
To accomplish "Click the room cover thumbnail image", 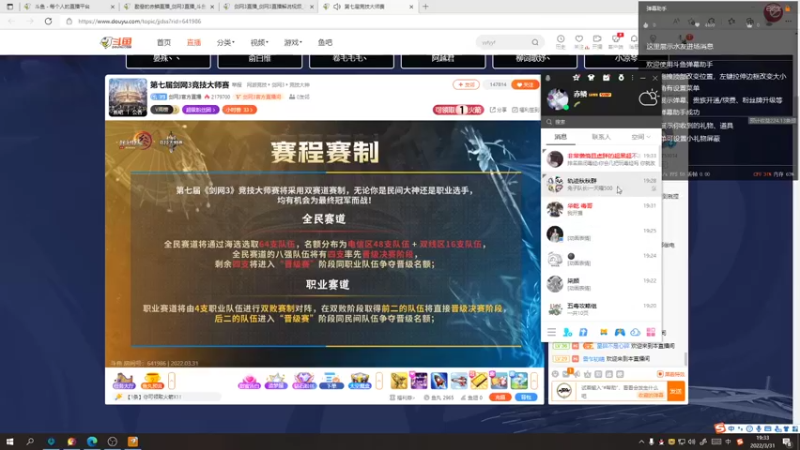I will click(x=128, y=97).
